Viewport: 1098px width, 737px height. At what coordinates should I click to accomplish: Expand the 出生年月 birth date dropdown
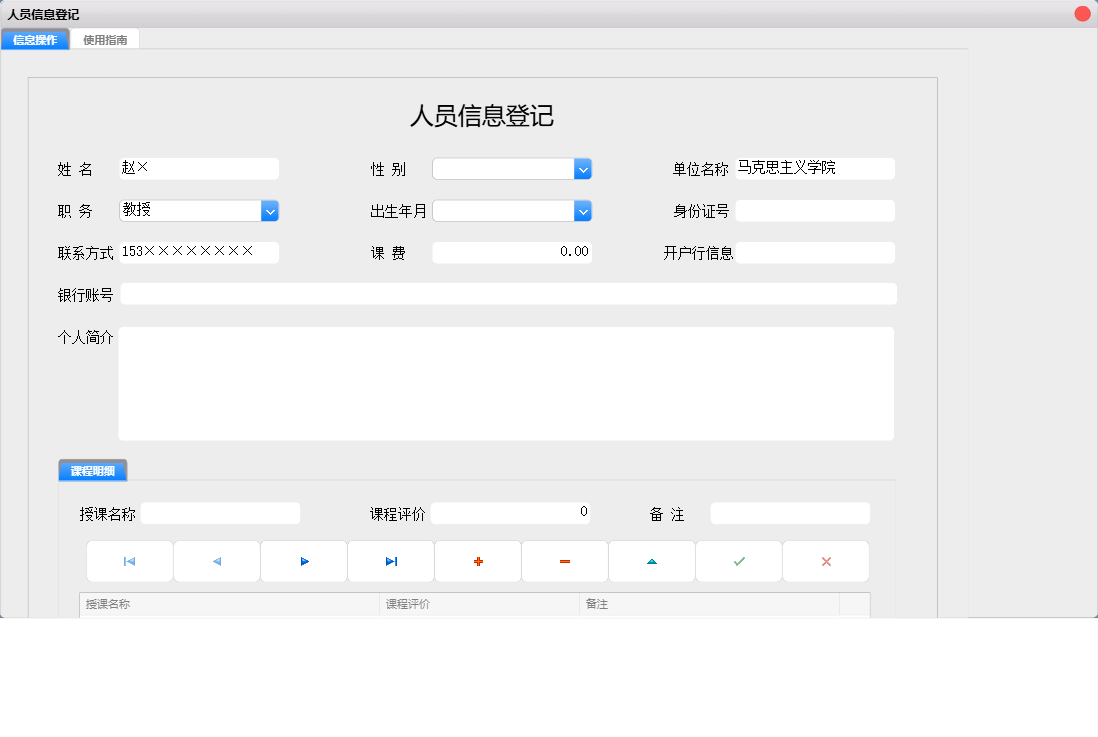click(x=583, y=210)
